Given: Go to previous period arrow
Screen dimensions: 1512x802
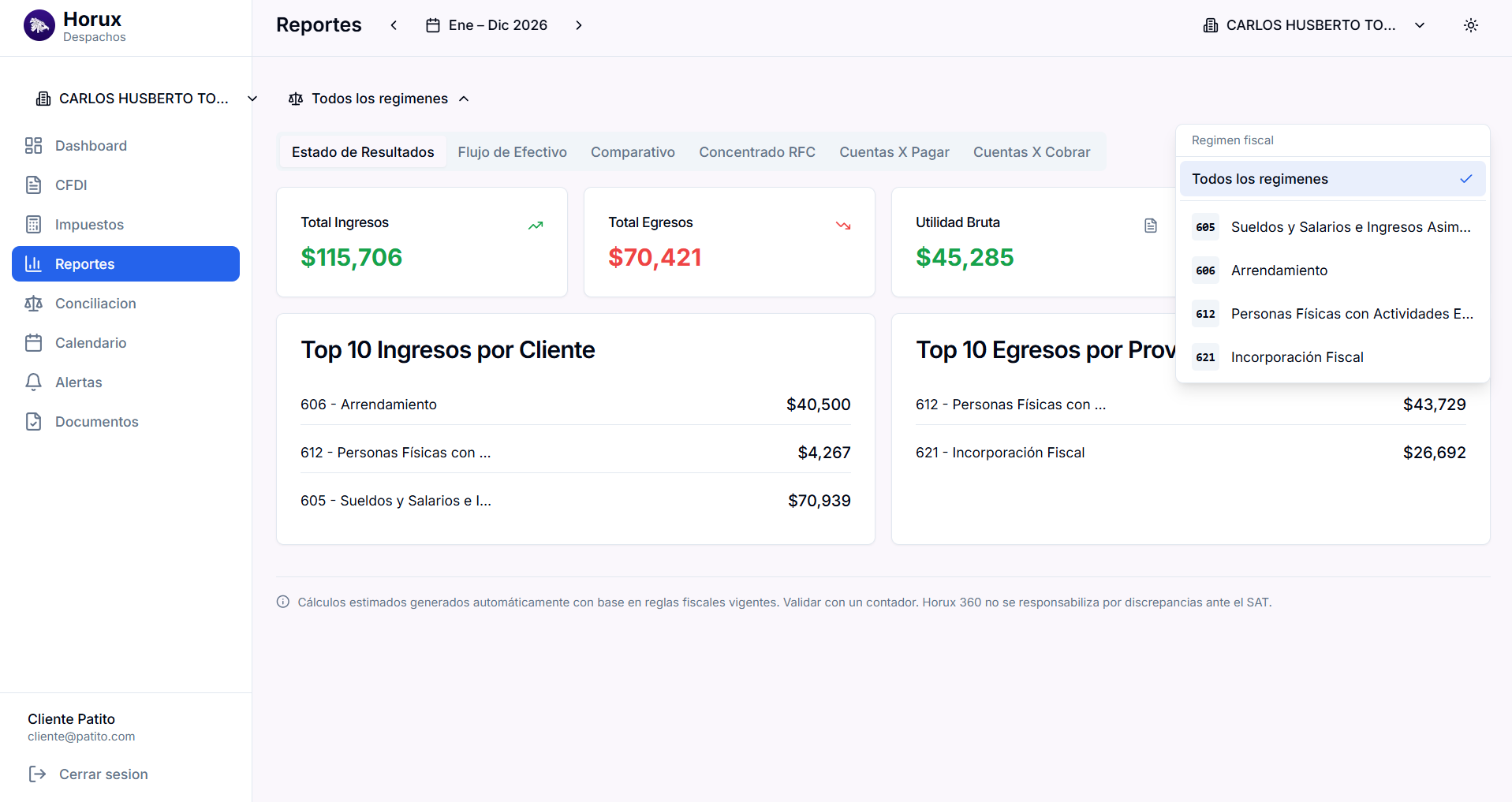Looking at the screenshot, I should tap(394, 25).
